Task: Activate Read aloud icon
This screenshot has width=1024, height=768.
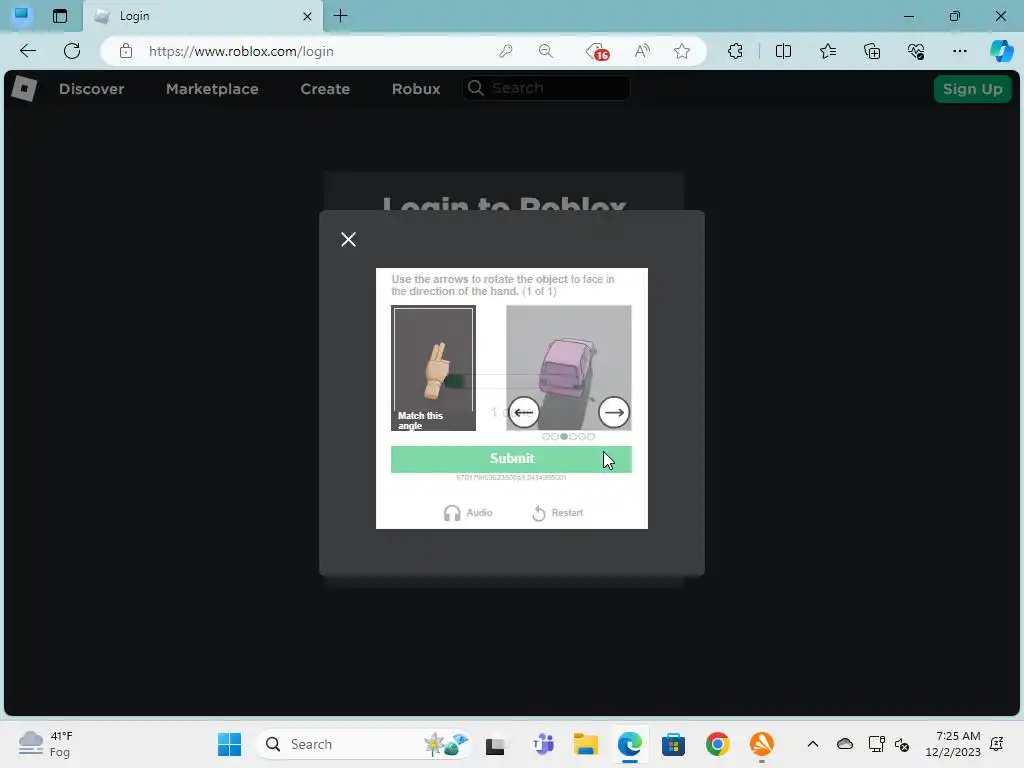Action: tap(642, 51)
